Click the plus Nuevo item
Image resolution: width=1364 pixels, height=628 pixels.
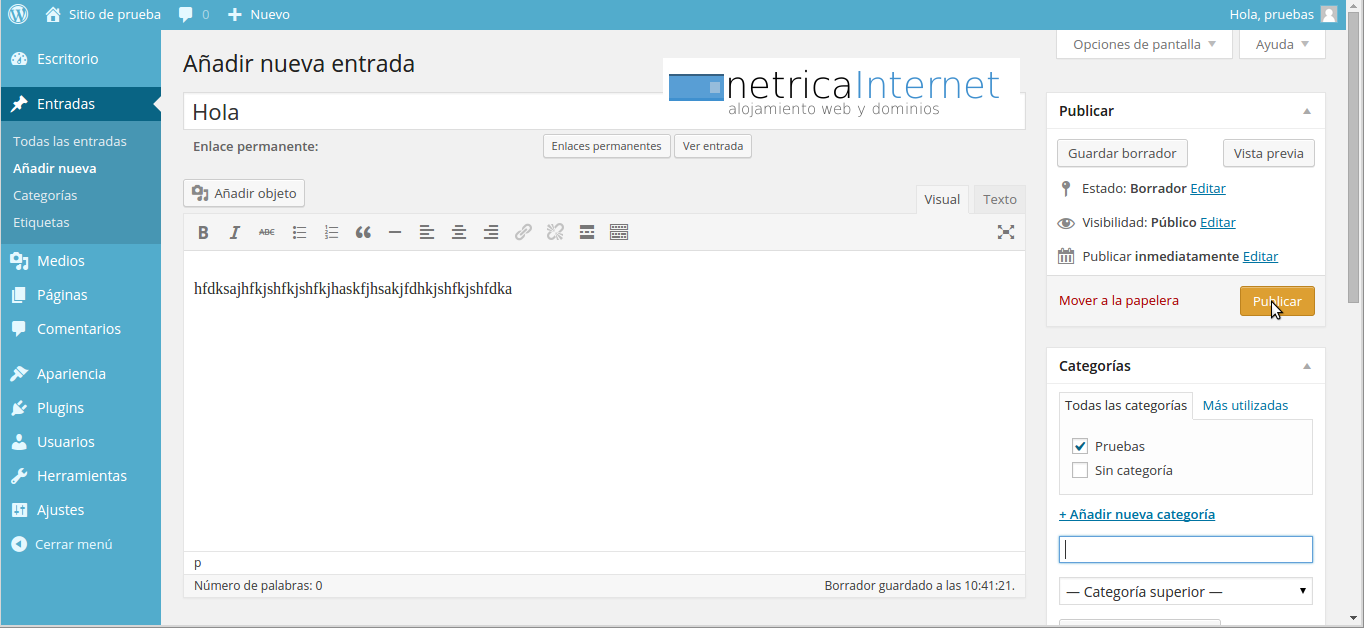[258, 14]
